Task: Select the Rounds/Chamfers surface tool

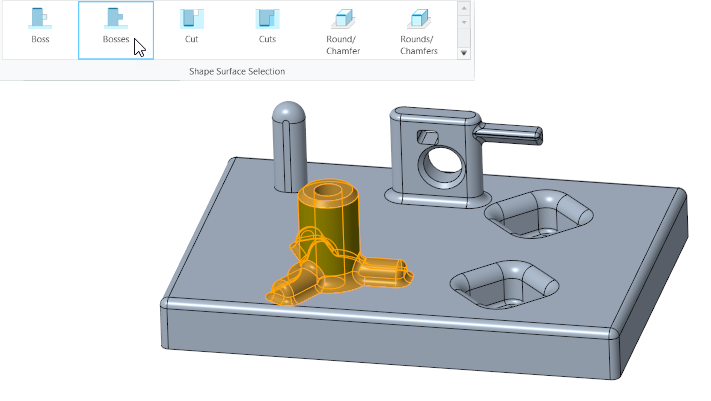Action: click(419, 30)
